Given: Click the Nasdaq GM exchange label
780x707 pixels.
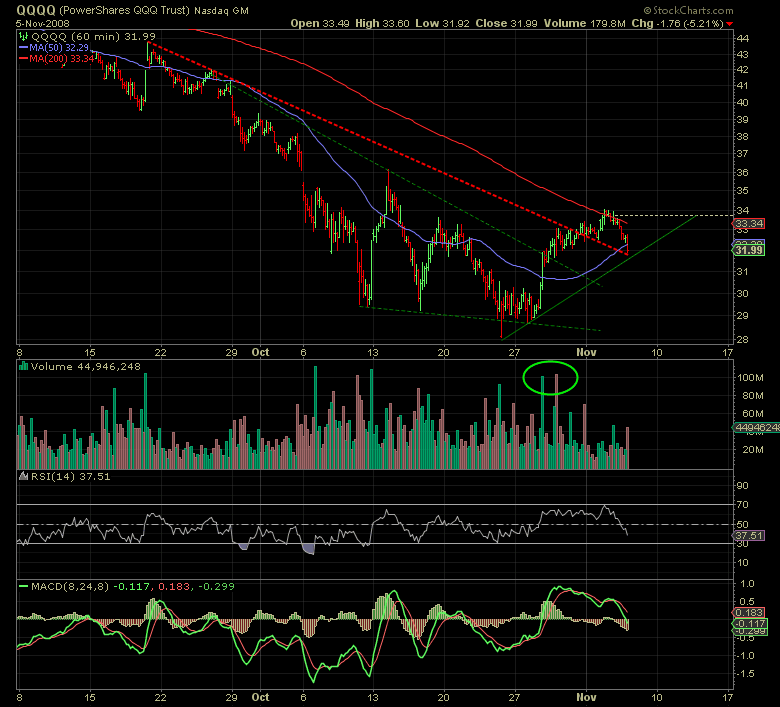Looking at the screenshot, I should [x=221, y=10].
